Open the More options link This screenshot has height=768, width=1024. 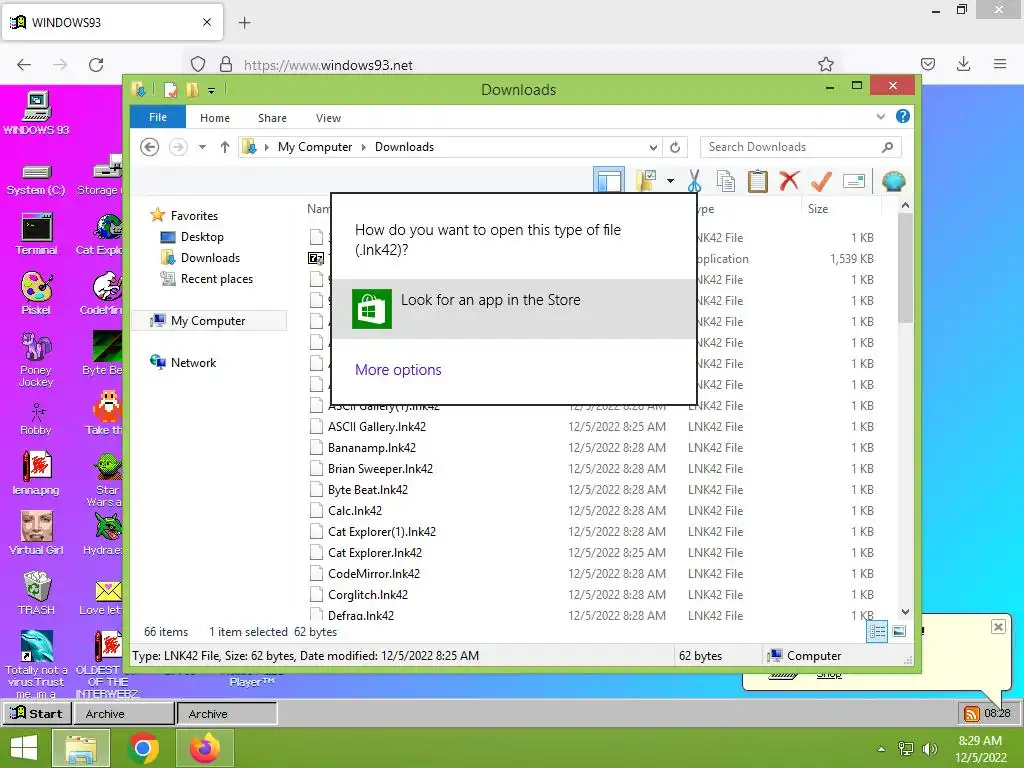tap(398, 370)
